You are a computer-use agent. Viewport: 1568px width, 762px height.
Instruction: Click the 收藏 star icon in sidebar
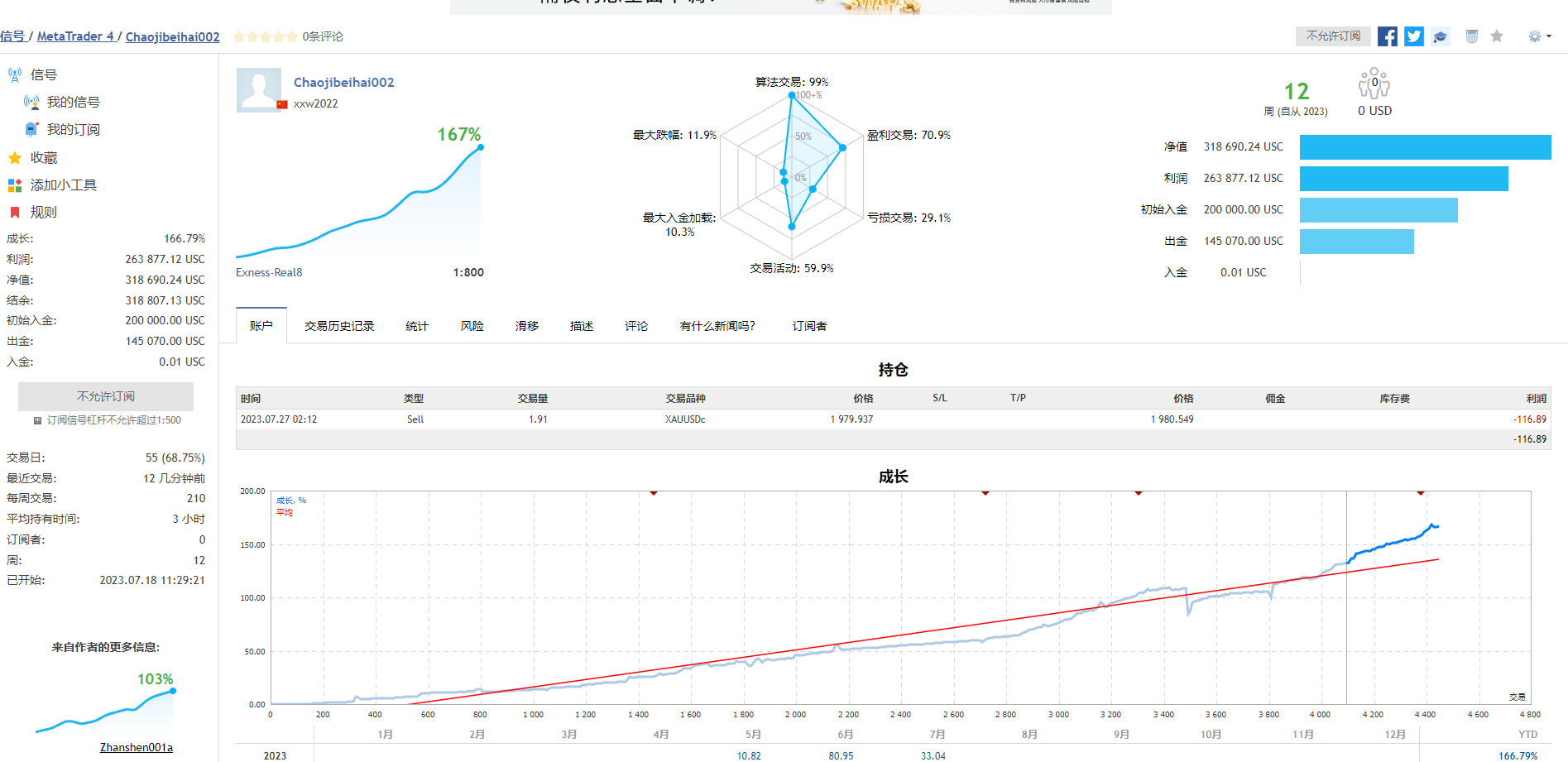click(x=15, y=157)
